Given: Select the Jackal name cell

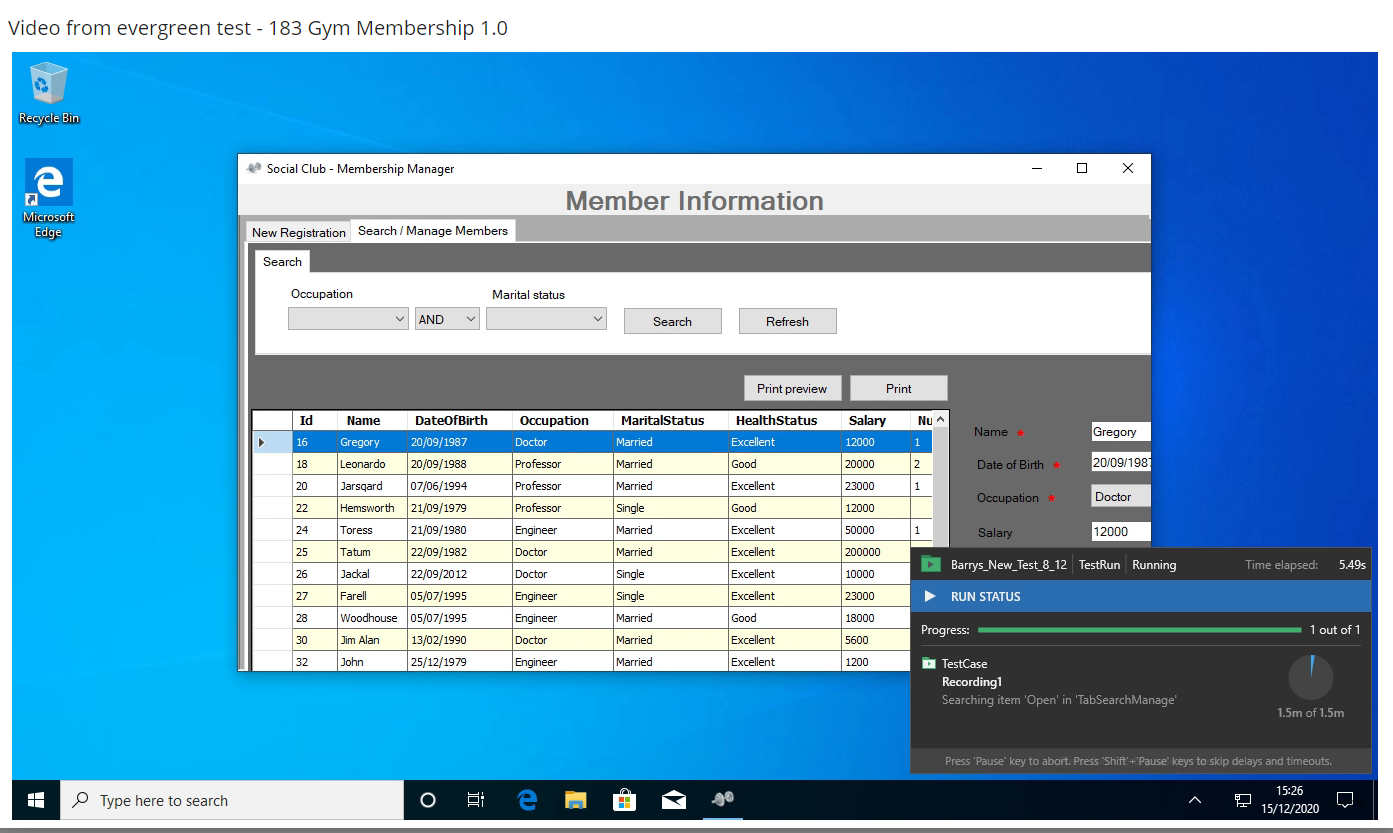Looking at the screenshot, I should pyautogui.click(x=371, y=574).
